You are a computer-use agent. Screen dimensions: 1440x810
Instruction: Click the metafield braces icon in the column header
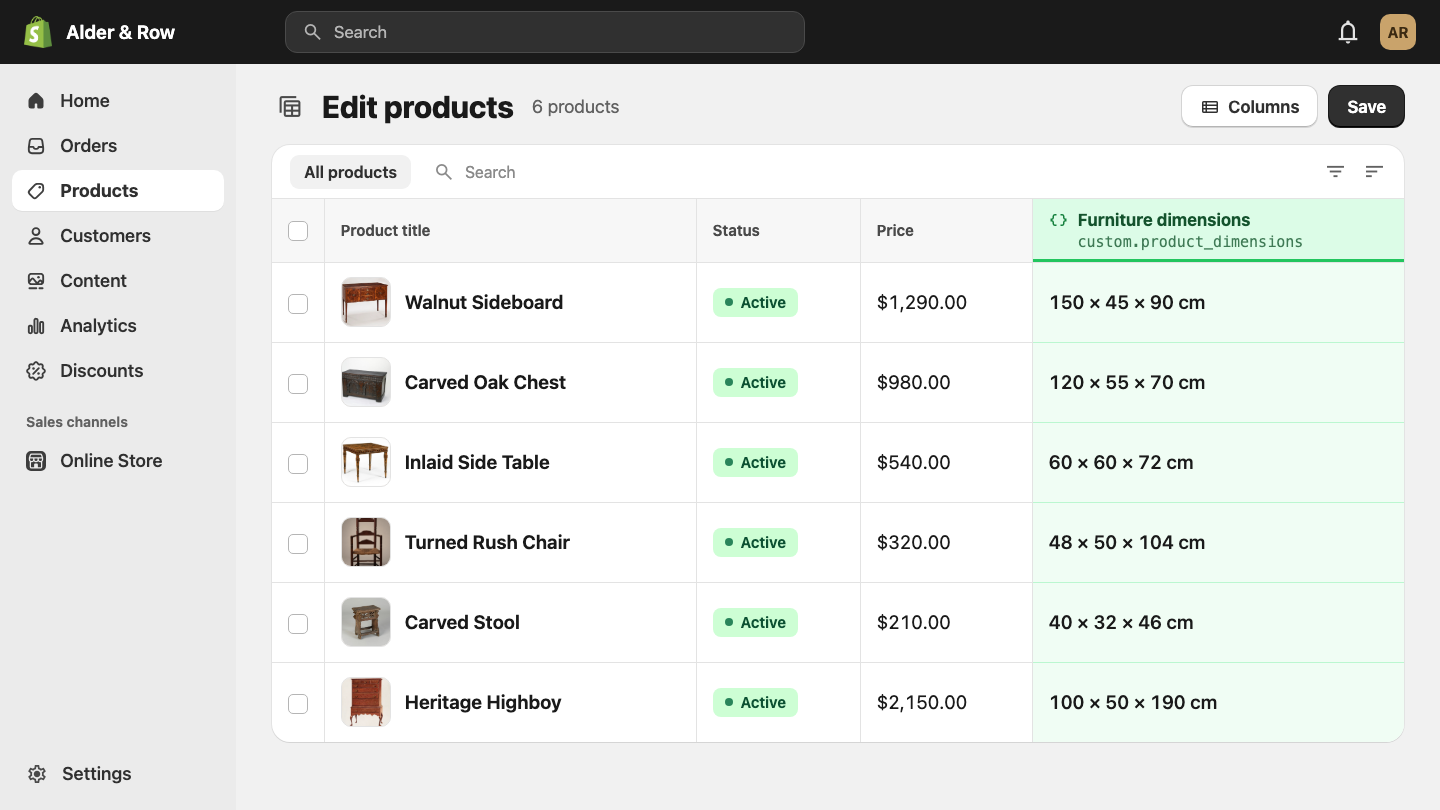click(x=1058, y=220)
